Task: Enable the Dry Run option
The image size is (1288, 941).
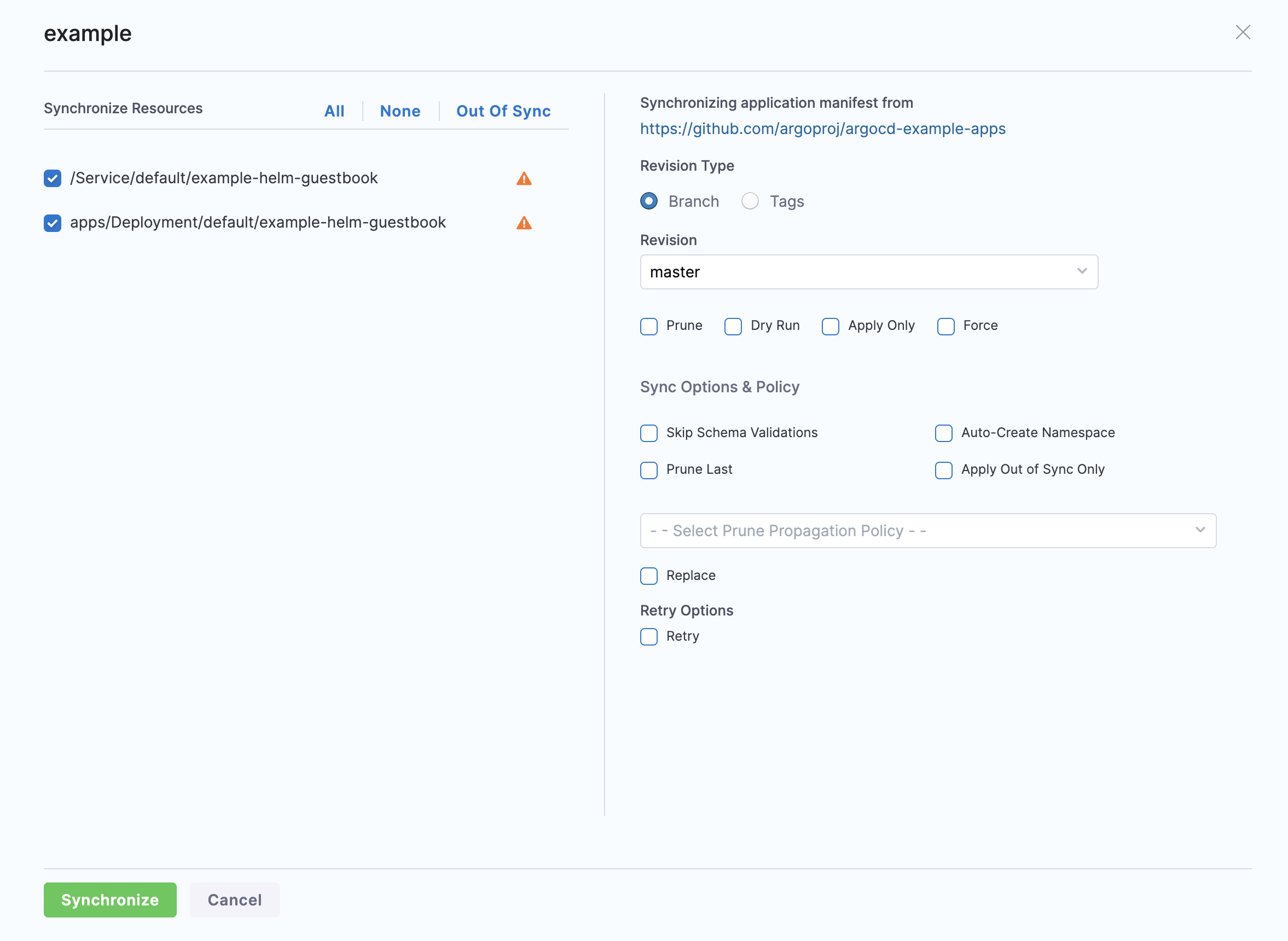Action: (733, 327)
